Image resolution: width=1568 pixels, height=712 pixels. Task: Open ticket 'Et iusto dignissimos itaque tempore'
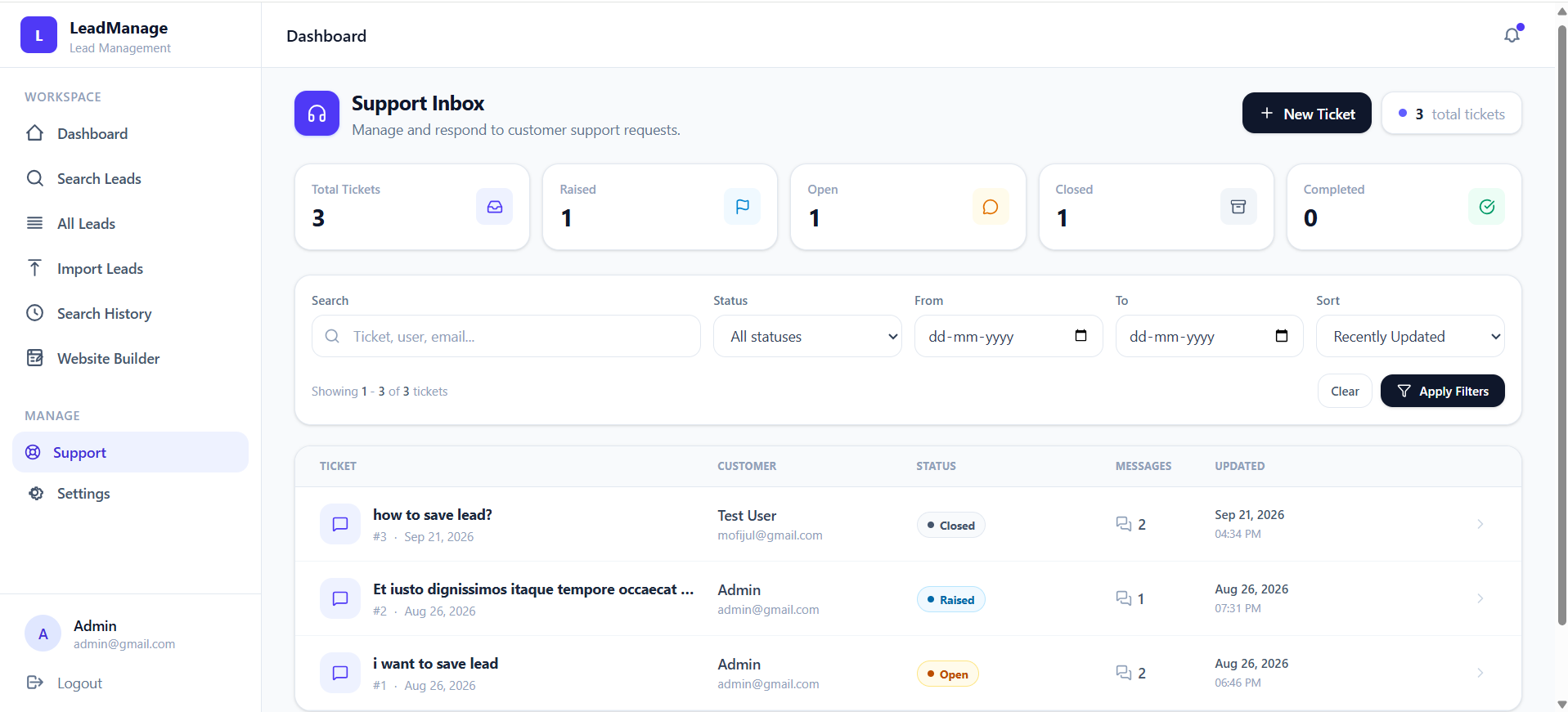(x=533, y=589)
